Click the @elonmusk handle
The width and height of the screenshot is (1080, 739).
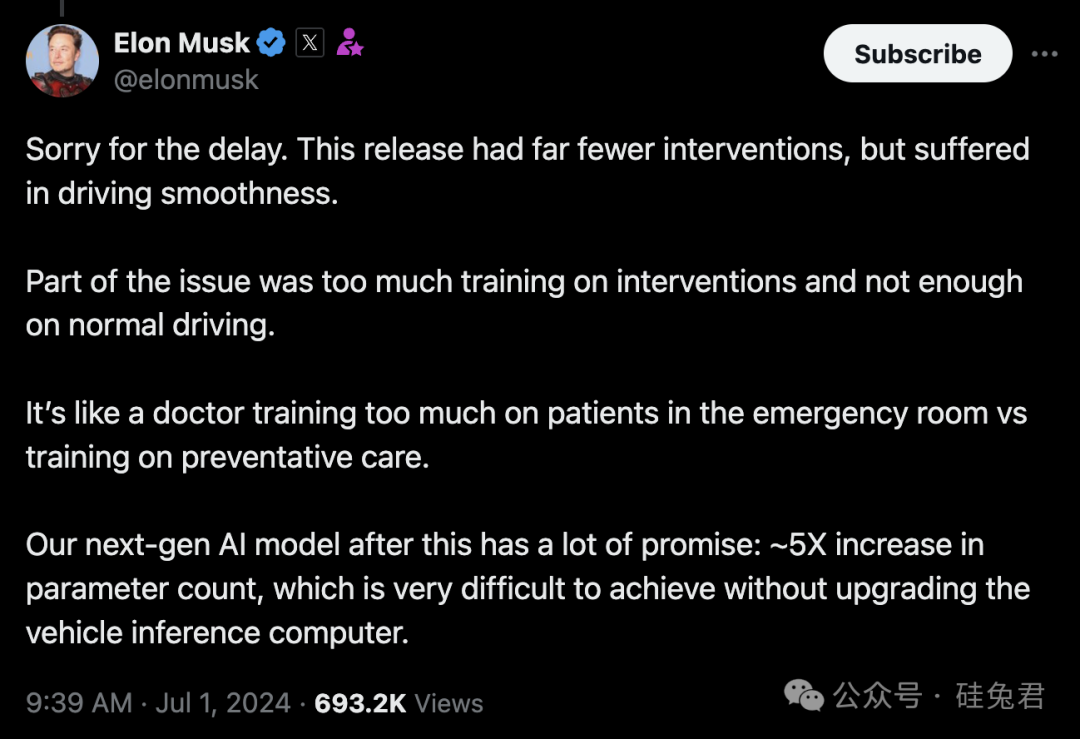(186, 80)
